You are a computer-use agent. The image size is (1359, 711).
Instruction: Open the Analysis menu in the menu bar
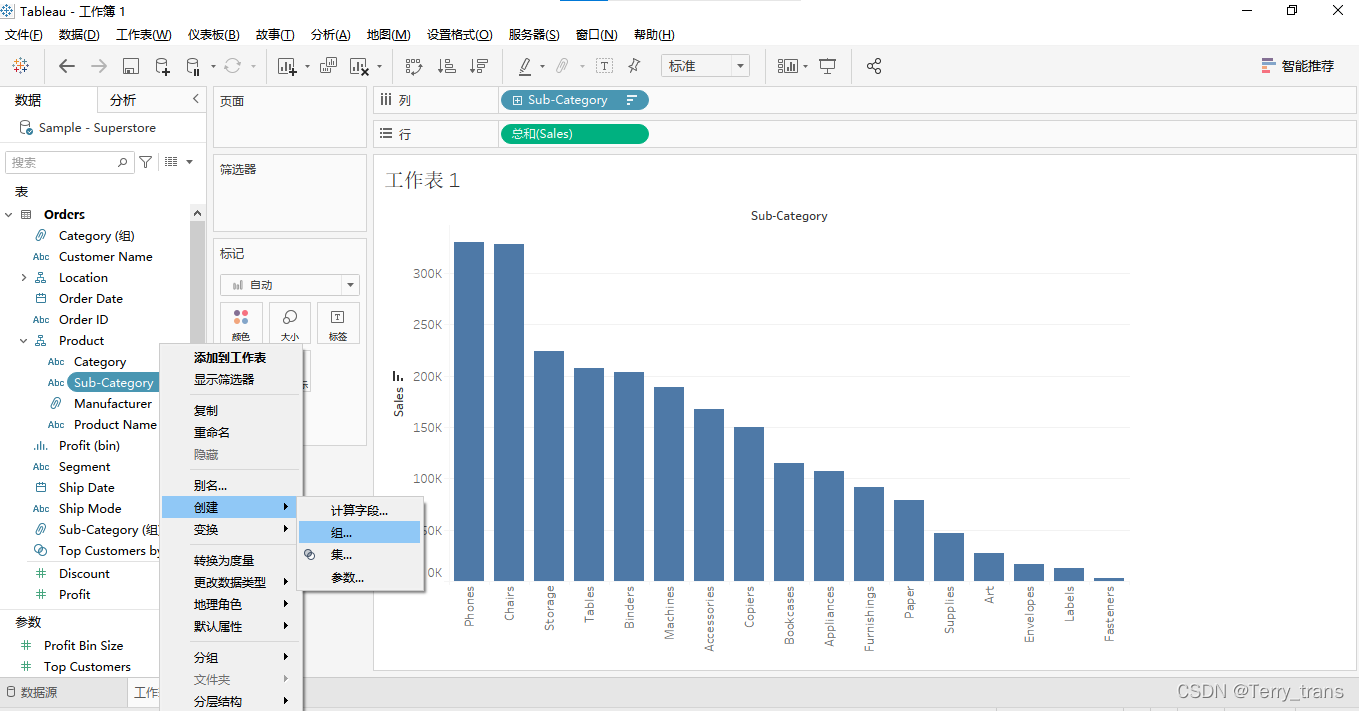(x=330, y=34)
